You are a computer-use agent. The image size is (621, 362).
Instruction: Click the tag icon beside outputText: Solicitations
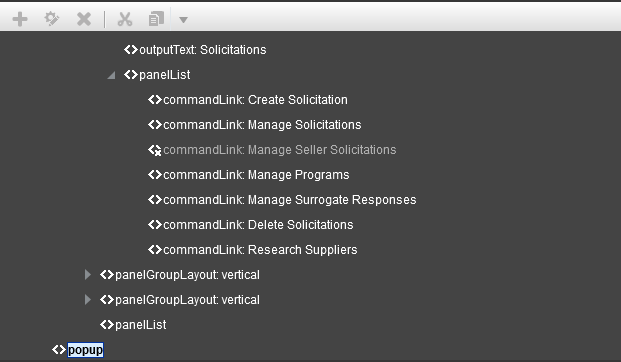pos(131,50)
